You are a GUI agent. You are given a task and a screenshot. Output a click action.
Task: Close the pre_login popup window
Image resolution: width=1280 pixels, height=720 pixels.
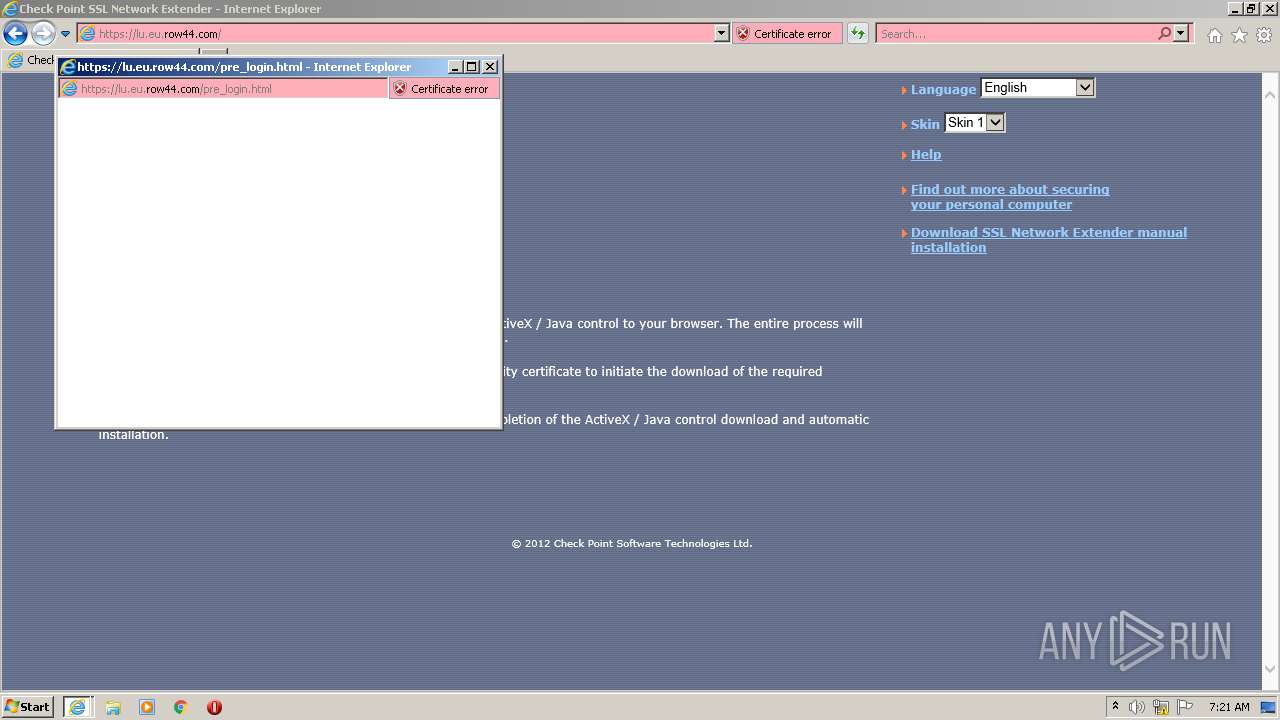pyautogui.click(x=490, y=67)
